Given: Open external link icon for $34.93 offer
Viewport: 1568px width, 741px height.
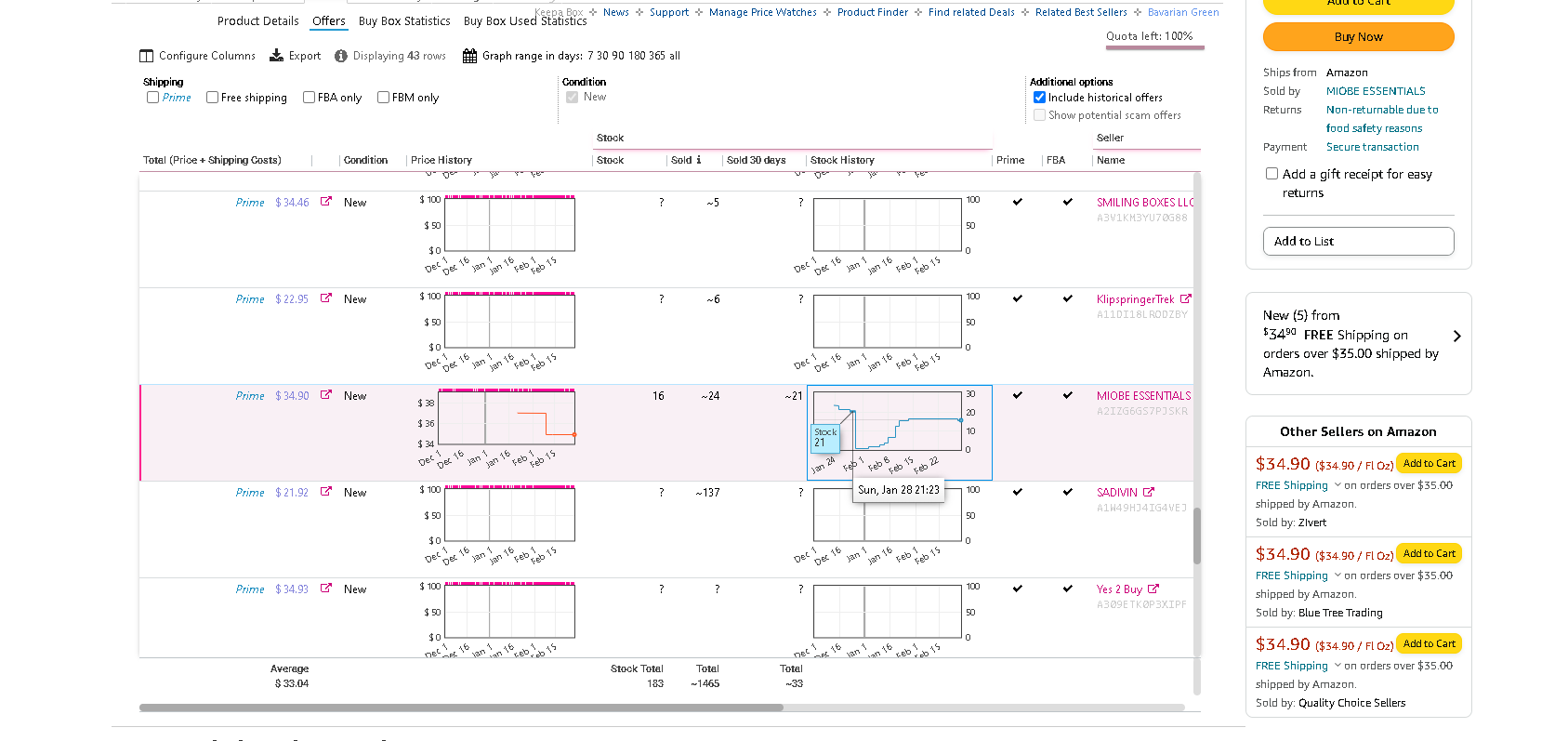Looking at the screenshot, I should click(326, 589).
